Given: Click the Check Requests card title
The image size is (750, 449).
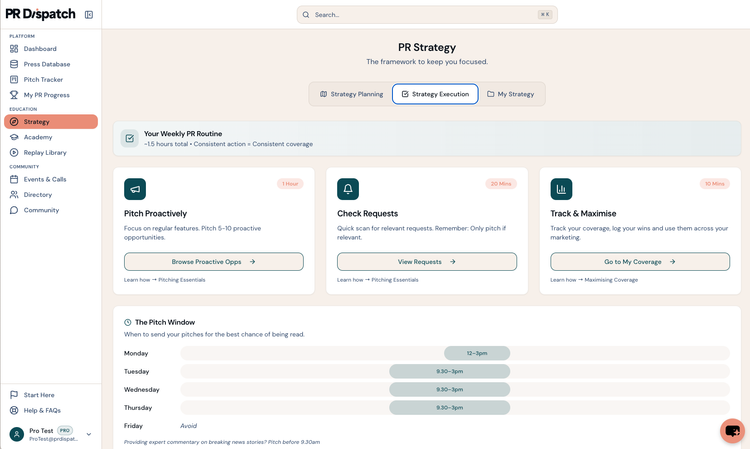Looking at the screenshot, I should [x=367, y=214].
